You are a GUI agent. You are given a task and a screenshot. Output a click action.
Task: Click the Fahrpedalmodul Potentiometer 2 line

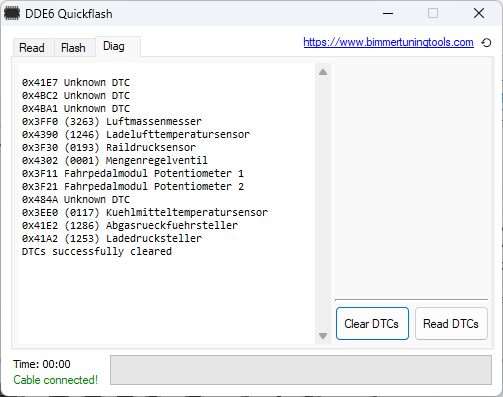(x=133, y=186)
